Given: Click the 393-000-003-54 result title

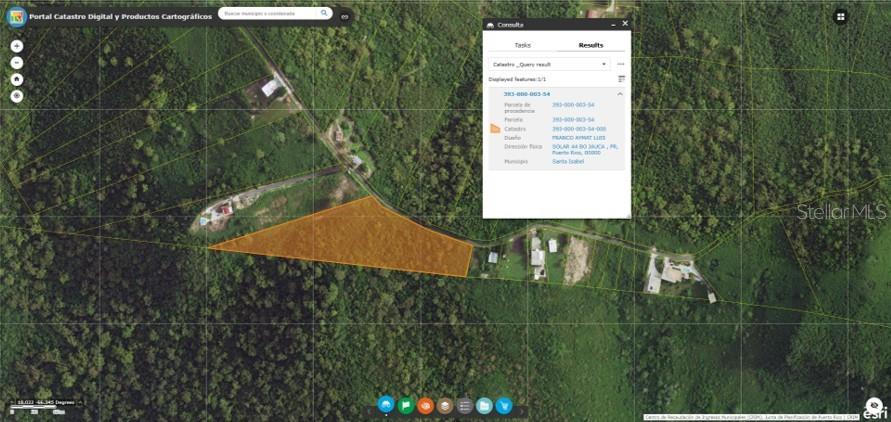Looking at the screenshot, I should pyautogui.click(x=527, y=94).
